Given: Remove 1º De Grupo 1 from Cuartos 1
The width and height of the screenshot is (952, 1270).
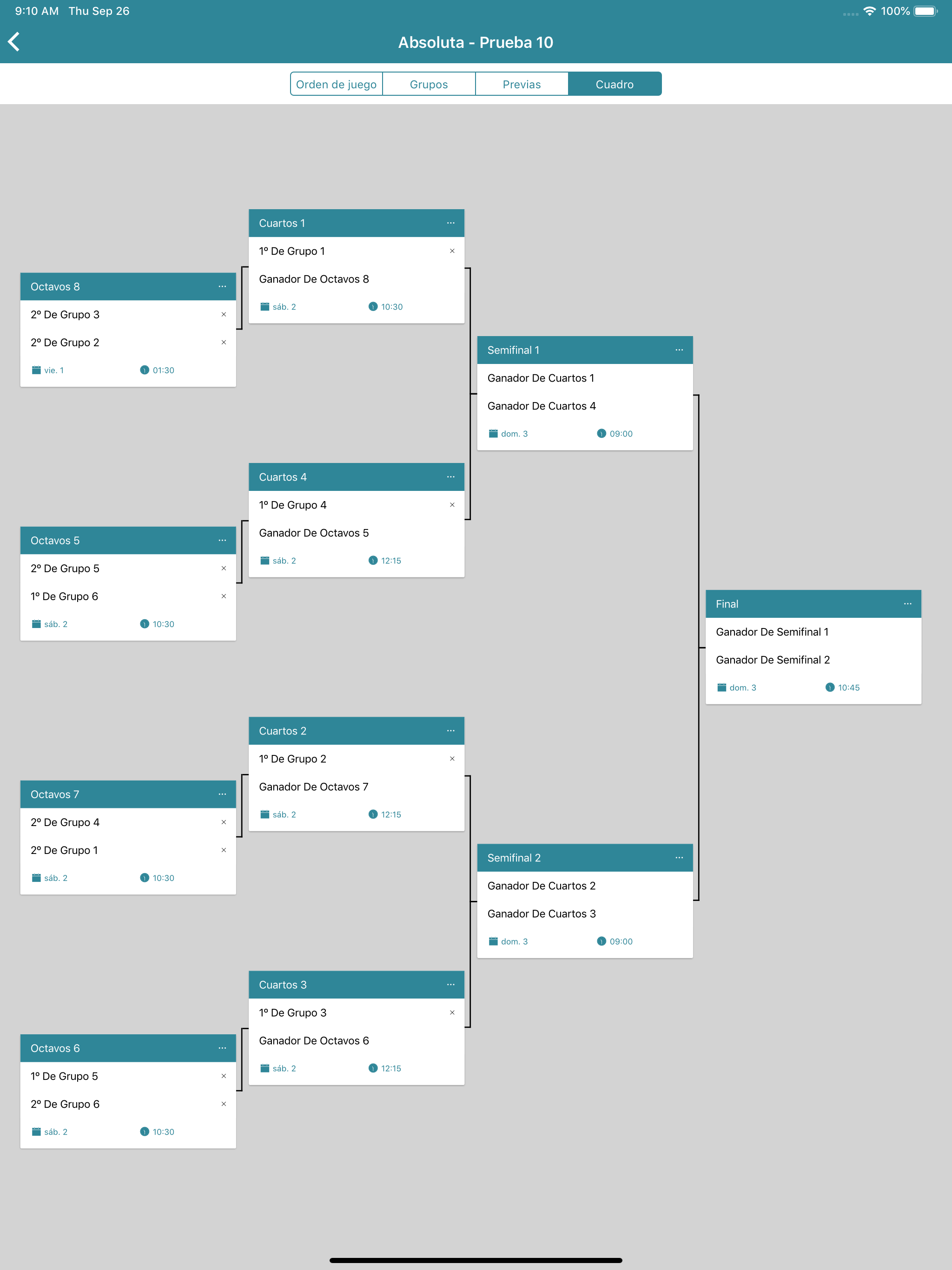Looking at the screenshot, I should tap(452, 251).
